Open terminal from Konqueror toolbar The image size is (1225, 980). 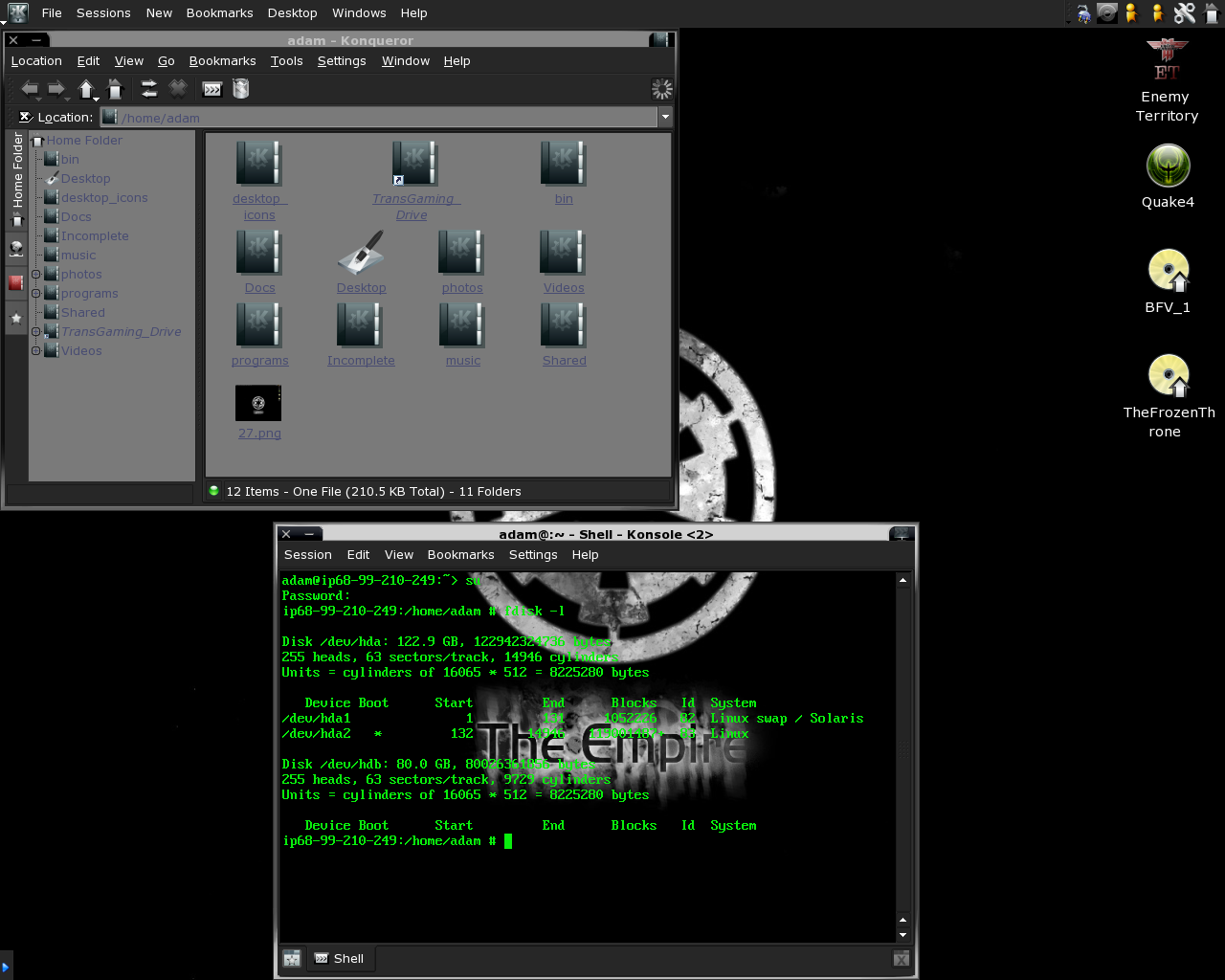[212, 89]
